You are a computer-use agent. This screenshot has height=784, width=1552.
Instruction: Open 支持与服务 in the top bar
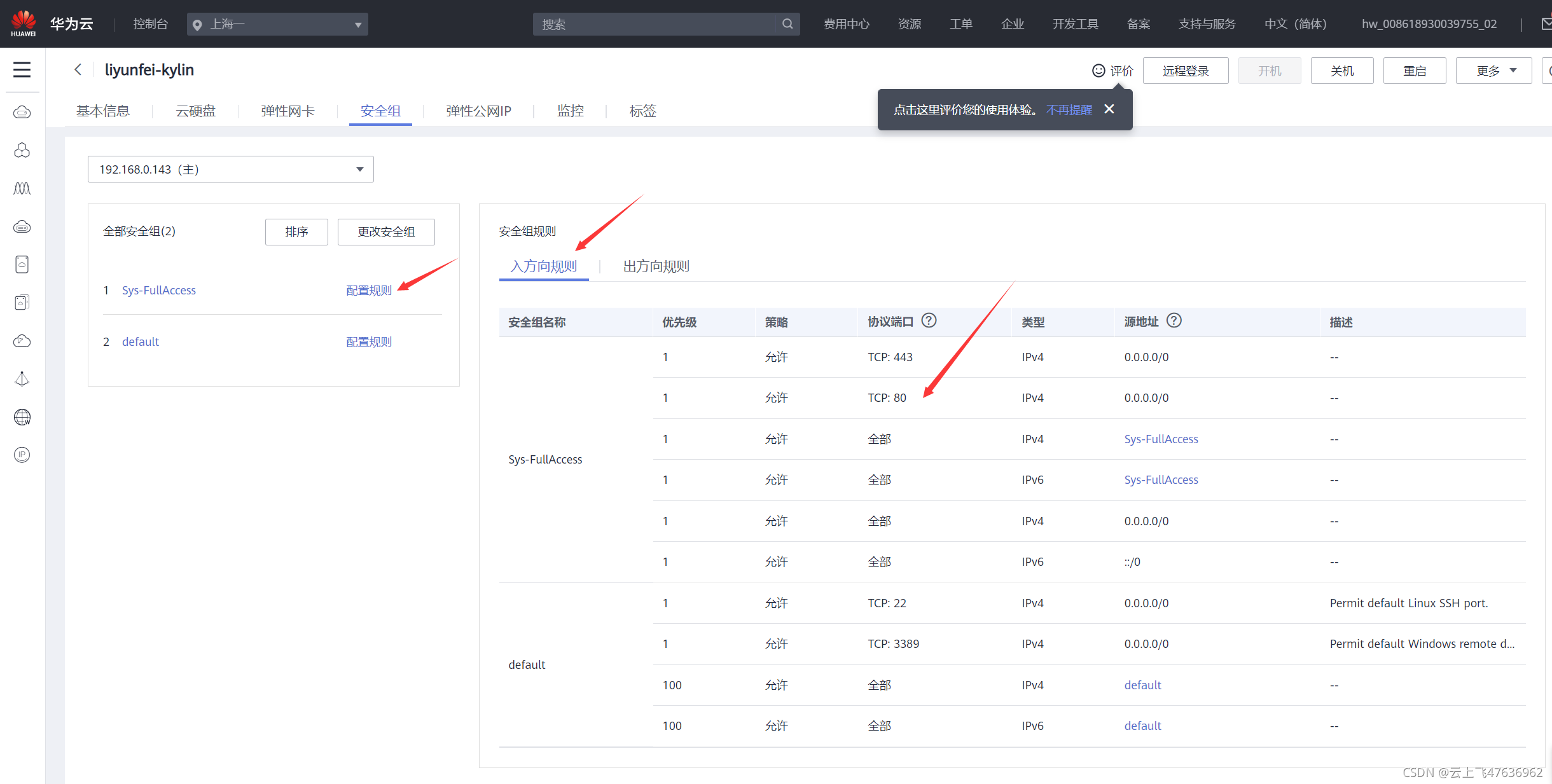point(1207,24)
